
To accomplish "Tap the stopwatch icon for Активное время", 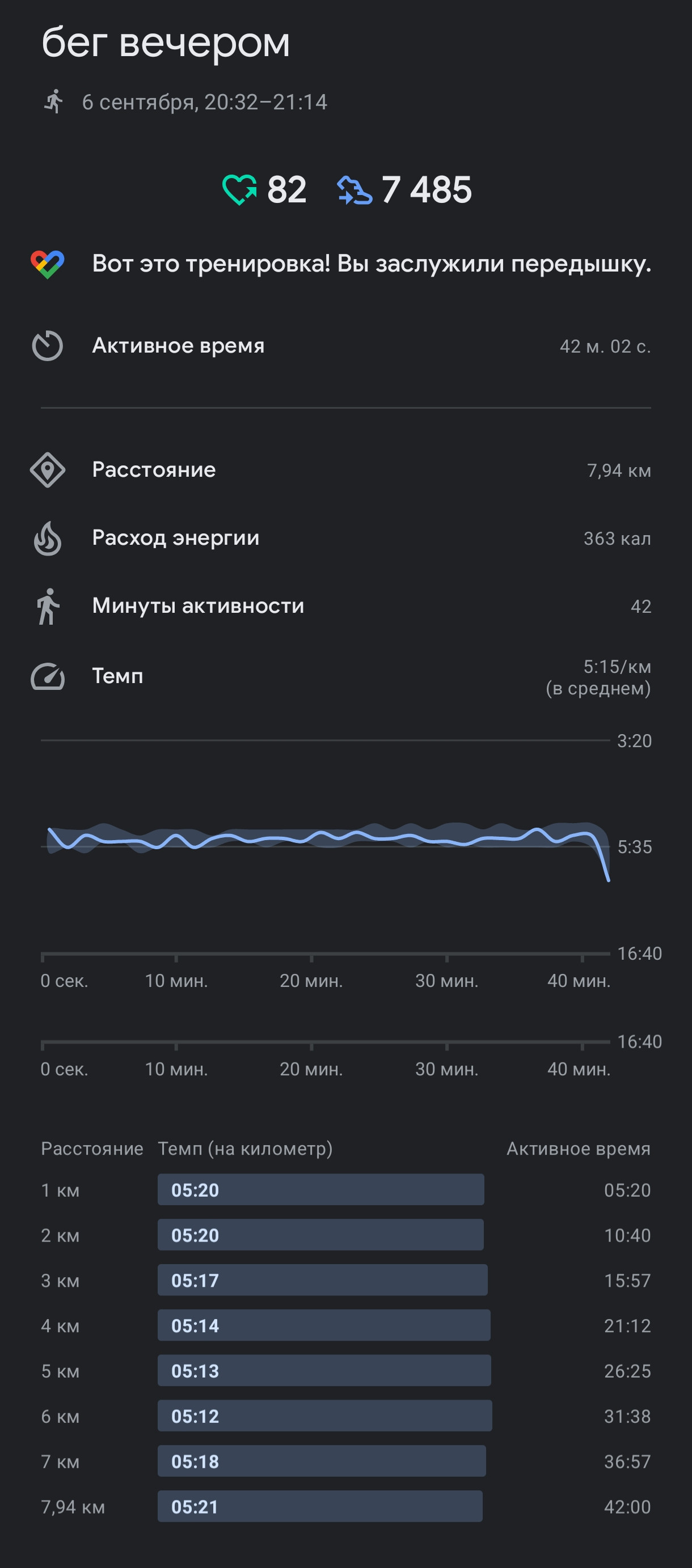I will coord(48,346).
